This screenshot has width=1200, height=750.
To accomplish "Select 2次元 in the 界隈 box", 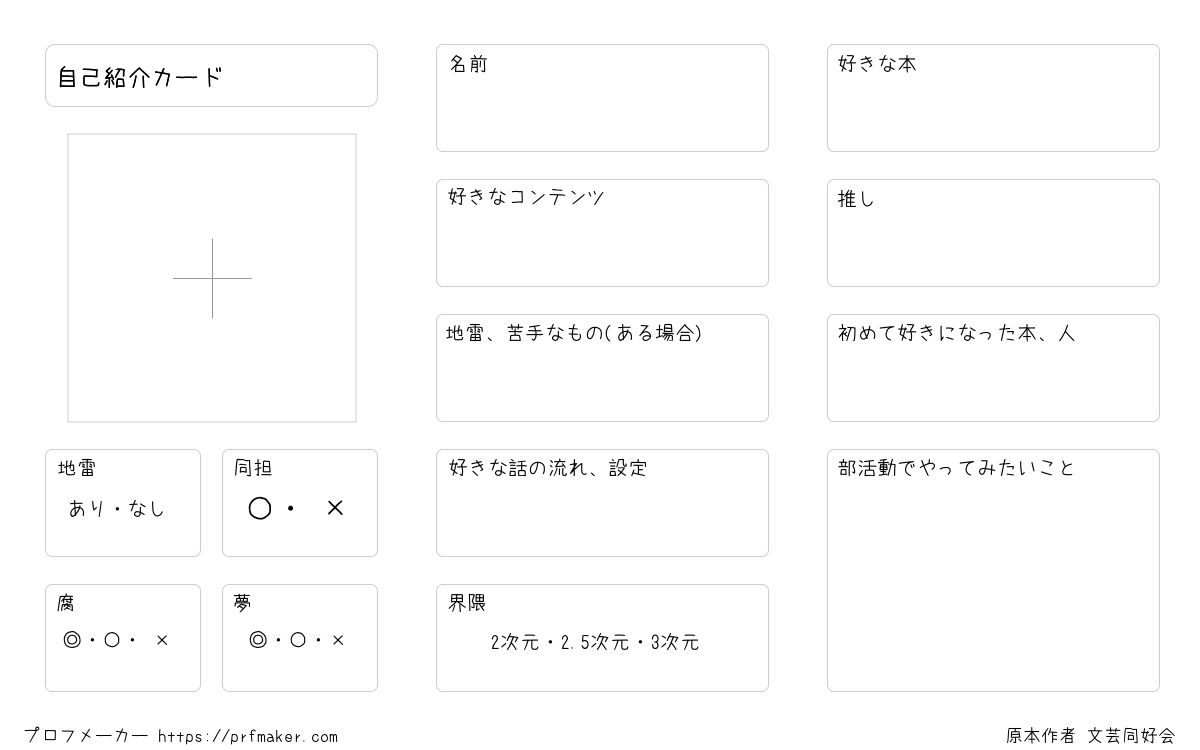I will [515, 643].
